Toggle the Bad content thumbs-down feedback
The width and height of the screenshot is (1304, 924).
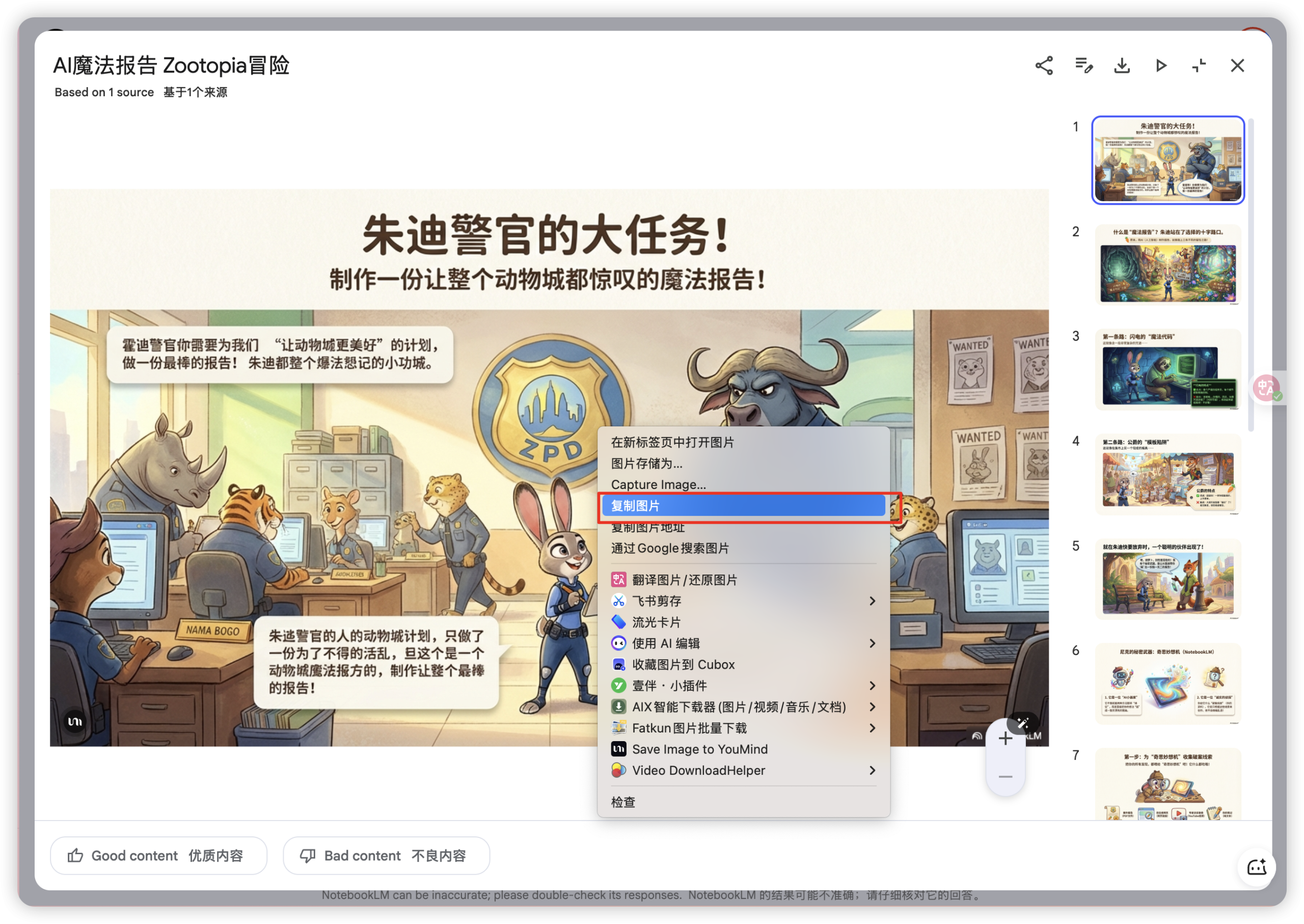pyautogui.click(x=386, y=856)
